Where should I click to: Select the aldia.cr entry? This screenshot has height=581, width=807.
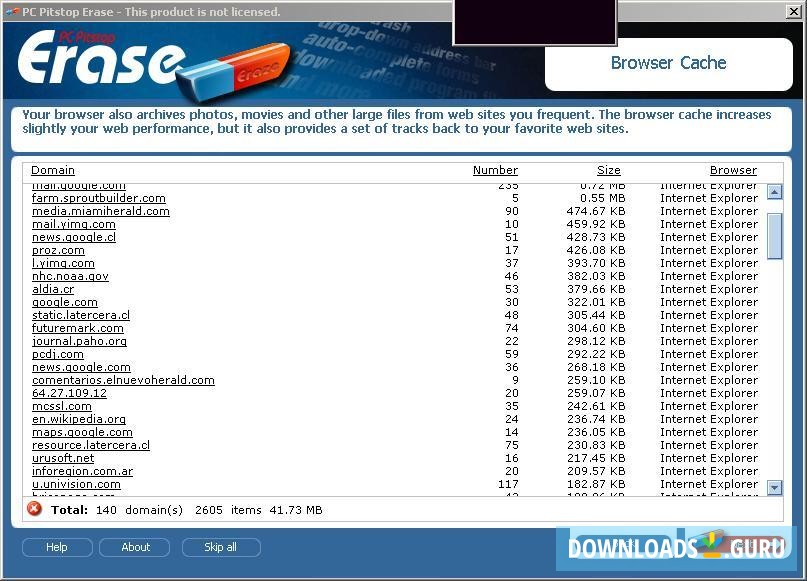(x=53, y=289)
